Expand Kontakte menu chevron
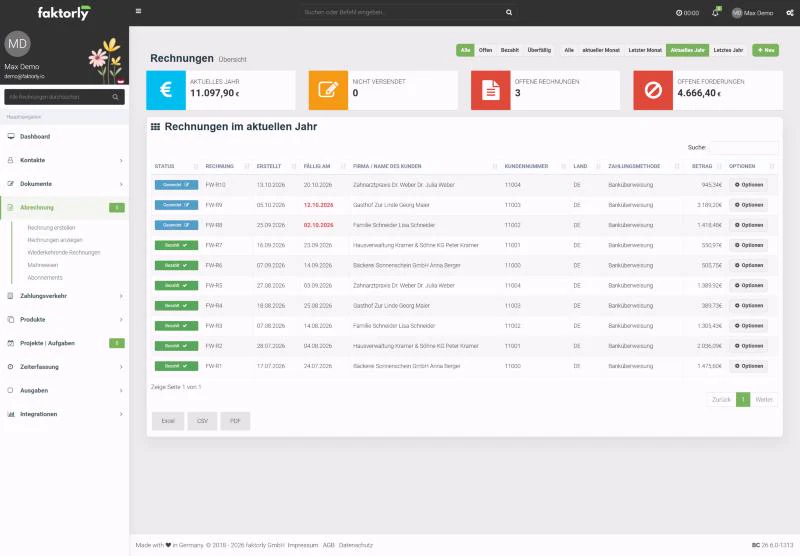The image size is (800, 556). click(121, 161)
